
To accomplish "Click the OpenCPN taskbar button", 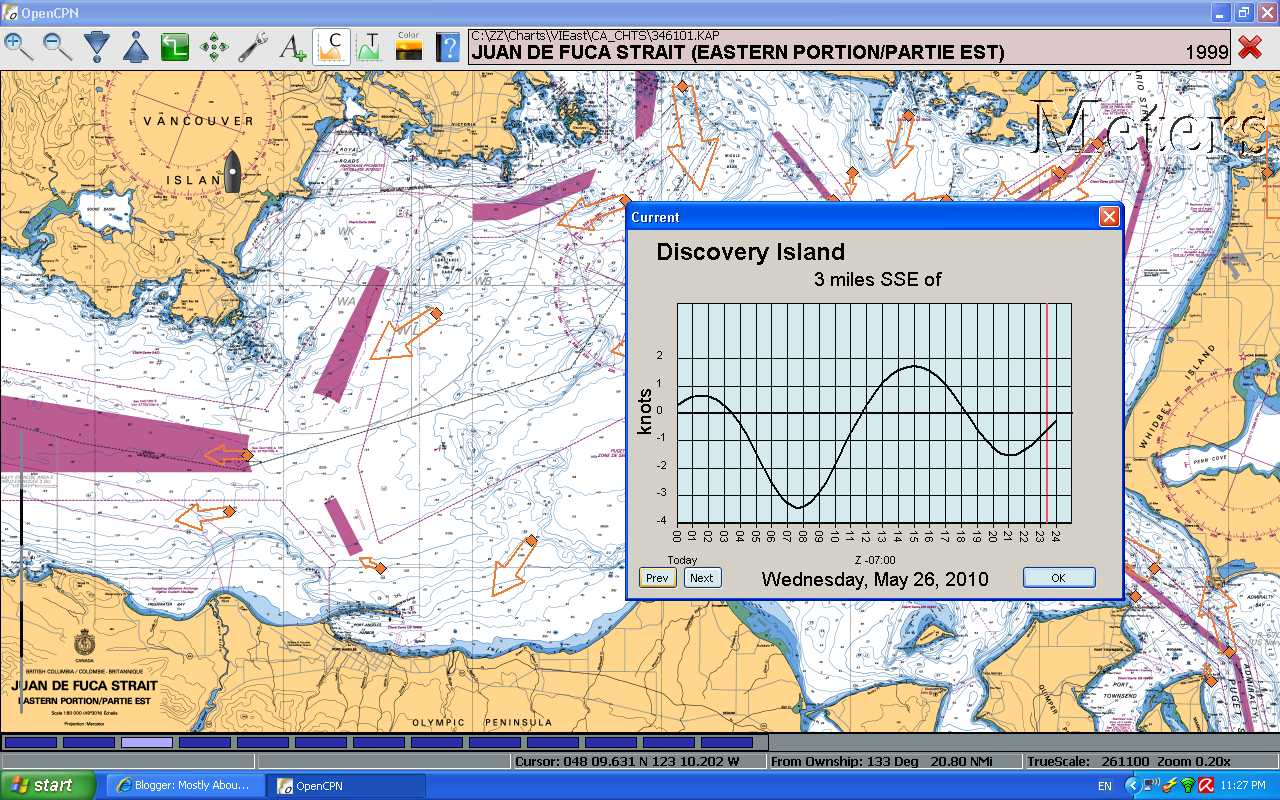I will (x=348, y=785).
